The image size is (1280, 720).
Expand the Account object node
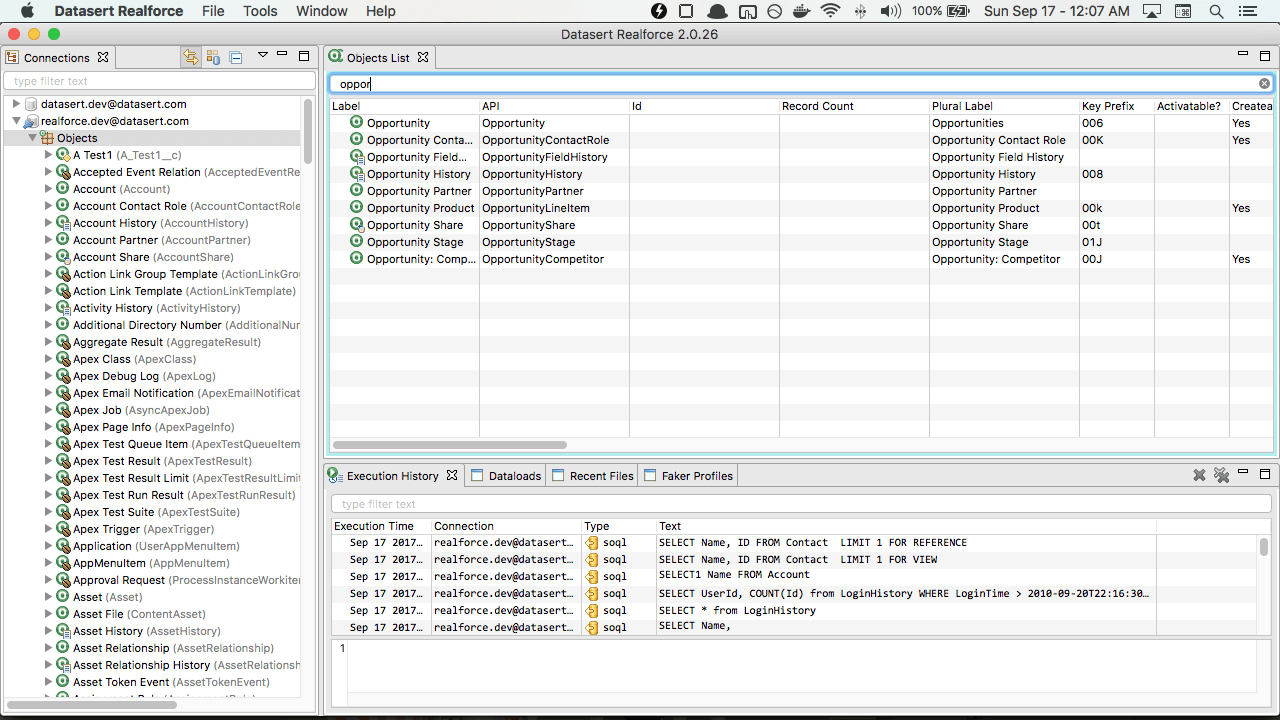coord(48,189)
